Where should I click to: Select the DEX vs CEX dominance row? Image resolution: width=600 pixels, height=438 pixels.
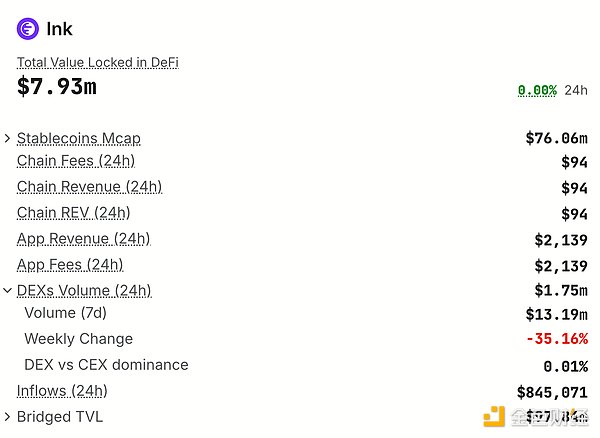coord(106,365)
